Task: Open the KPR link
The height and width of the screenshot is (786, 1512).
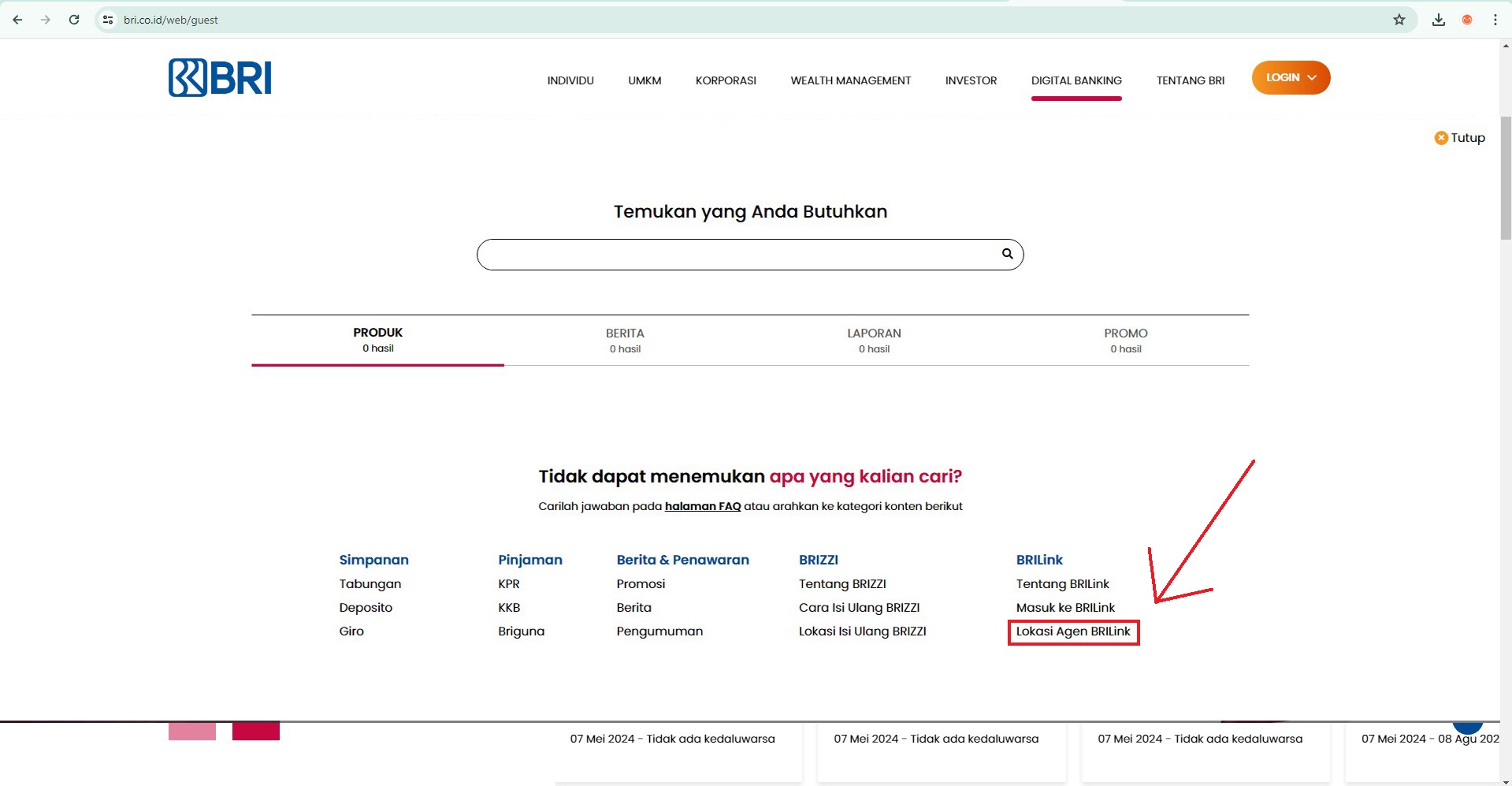Action: click(x=509, y=583)
